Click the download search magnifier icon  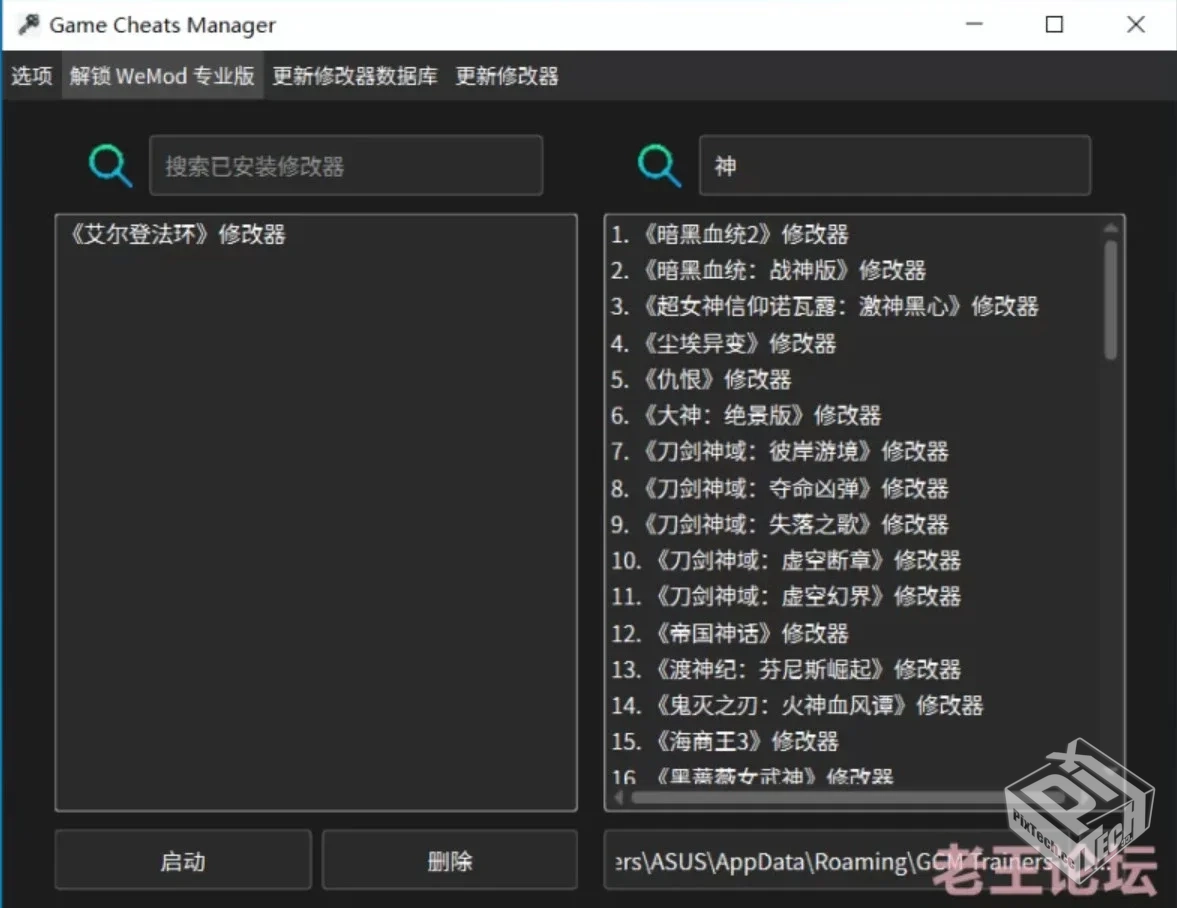pos(659,165)
